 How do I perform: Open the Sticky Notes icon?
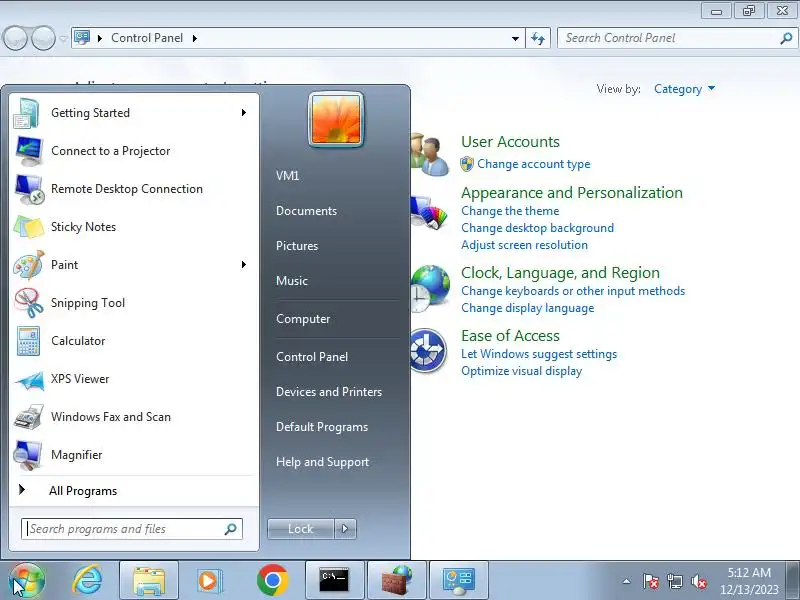pos(29,227)
